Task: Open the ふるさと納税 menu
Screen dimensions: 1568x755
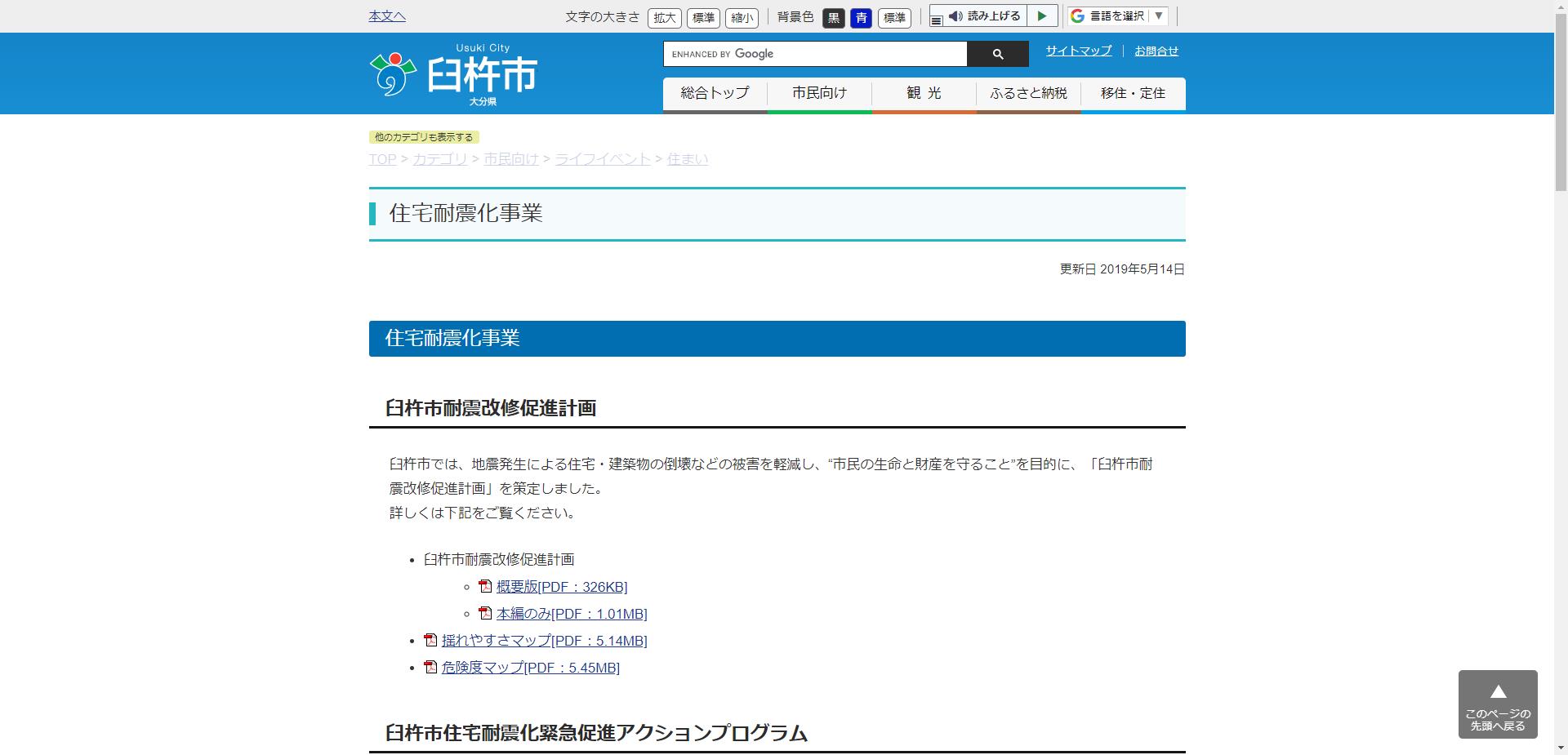Action: (x=1027, y=93)
